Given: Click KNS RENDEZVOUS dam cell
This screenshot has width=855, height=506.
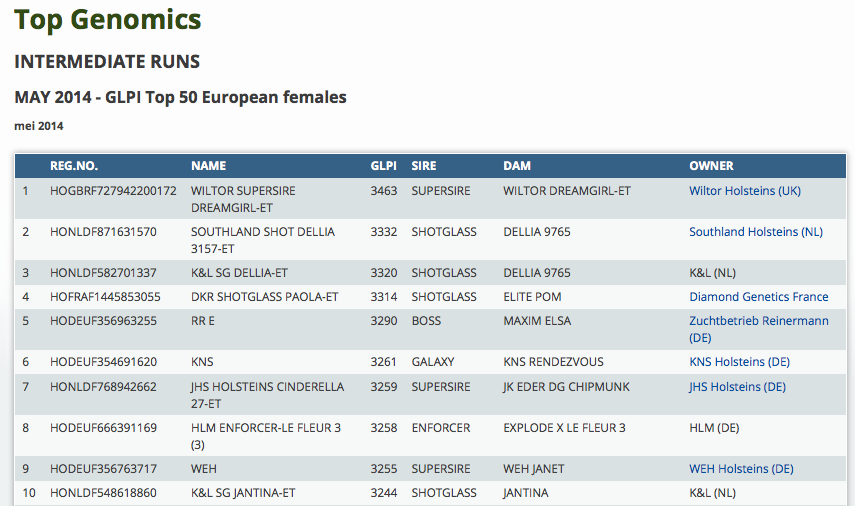Looking at the screenshot, I should (x=553, y=362).
